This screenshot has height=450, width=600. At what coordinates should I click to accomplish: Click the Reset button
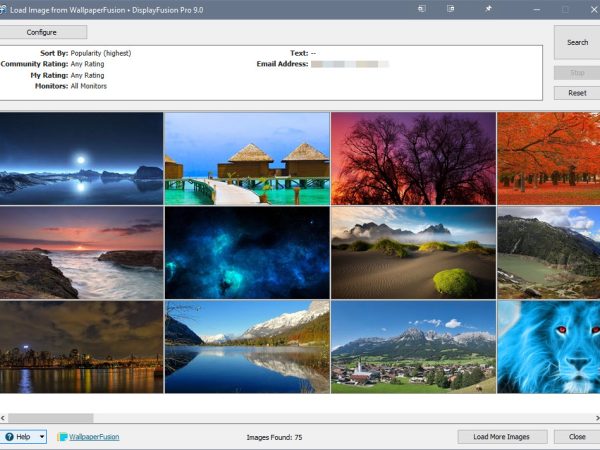576,93
